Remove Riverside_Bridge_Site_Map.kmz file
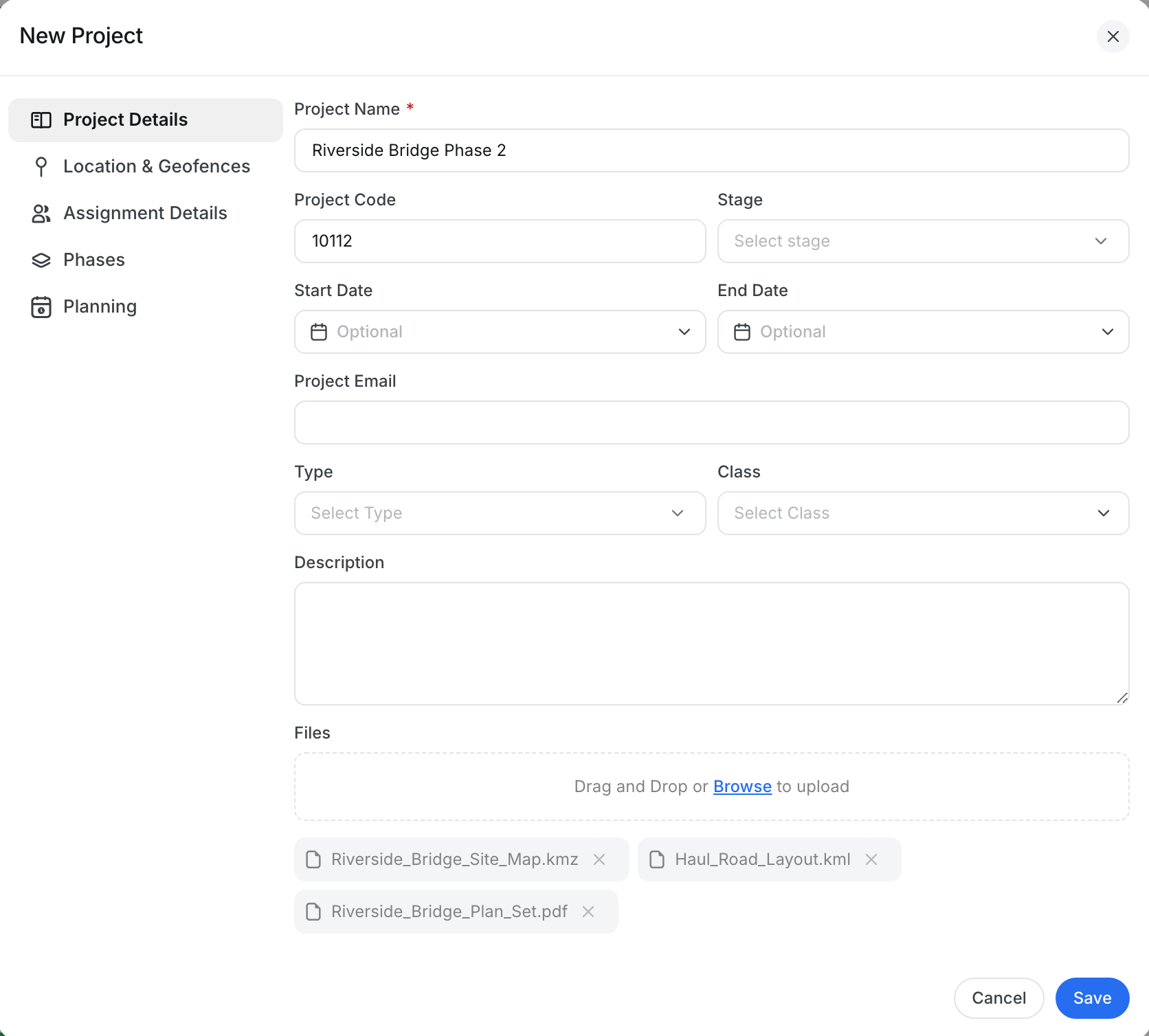This screenshot has height=1036, width=1149. pos(599,859)
